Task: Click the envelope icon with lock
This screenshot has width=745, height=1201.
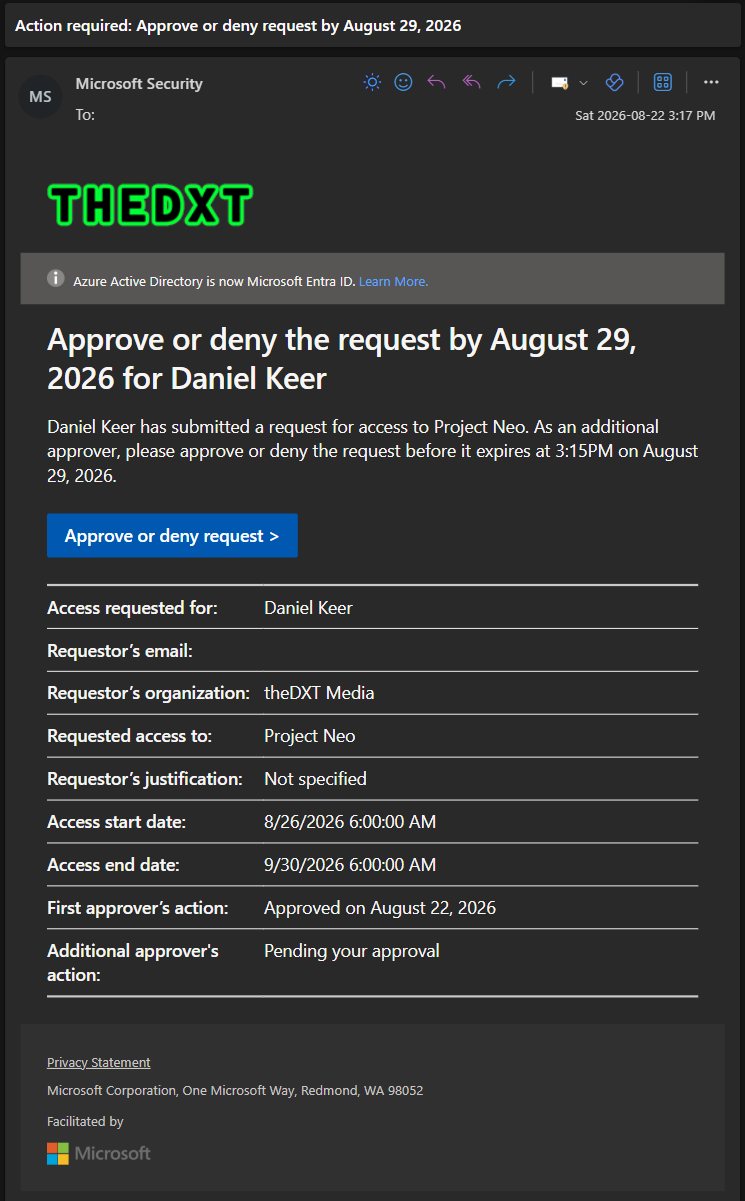Action: [x=559, y=82]
